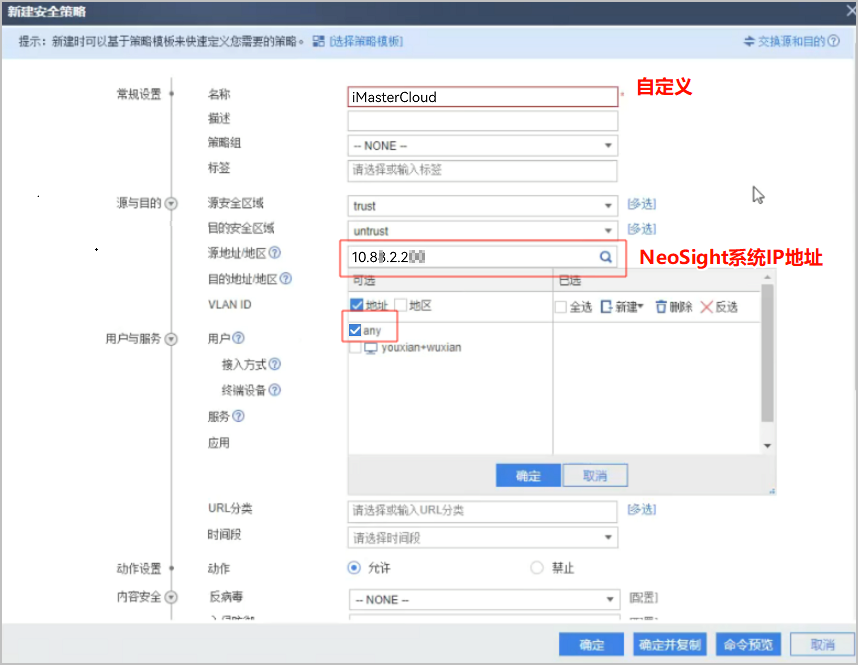Click multi-select link next to destination zone
The width and height of the screenshot is (858, 665).
641,228
